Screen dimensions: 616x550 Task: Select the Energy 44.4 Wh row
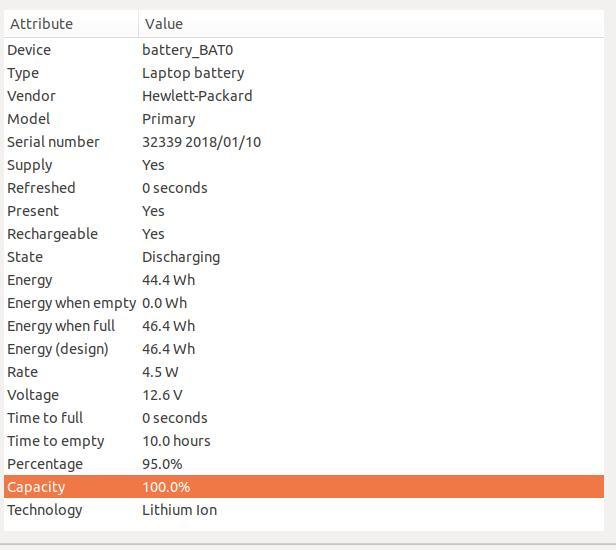click(x=304, y=280)
